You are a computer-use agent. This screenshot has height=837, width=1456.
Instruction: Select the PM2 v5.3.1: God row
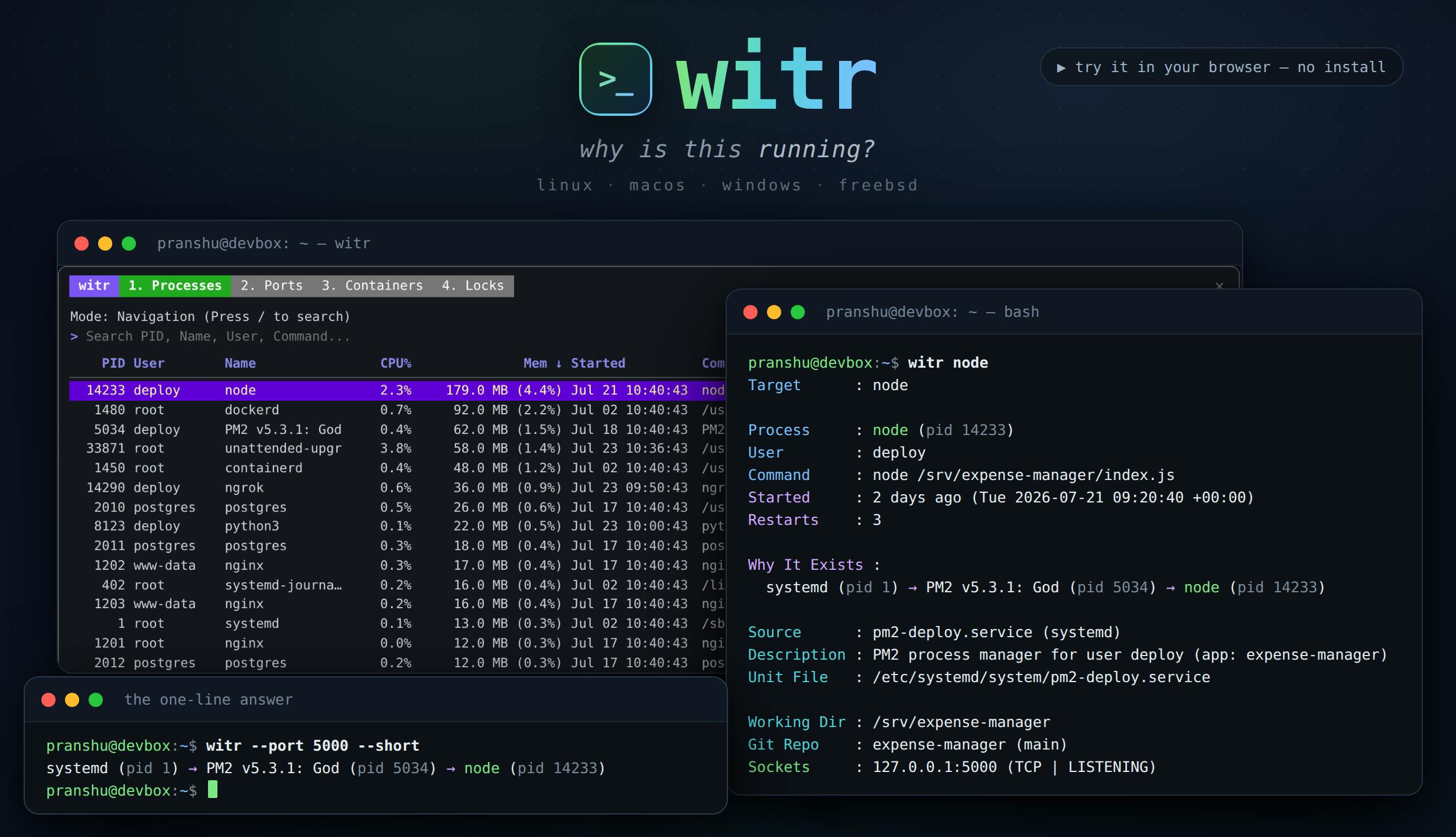397,429
